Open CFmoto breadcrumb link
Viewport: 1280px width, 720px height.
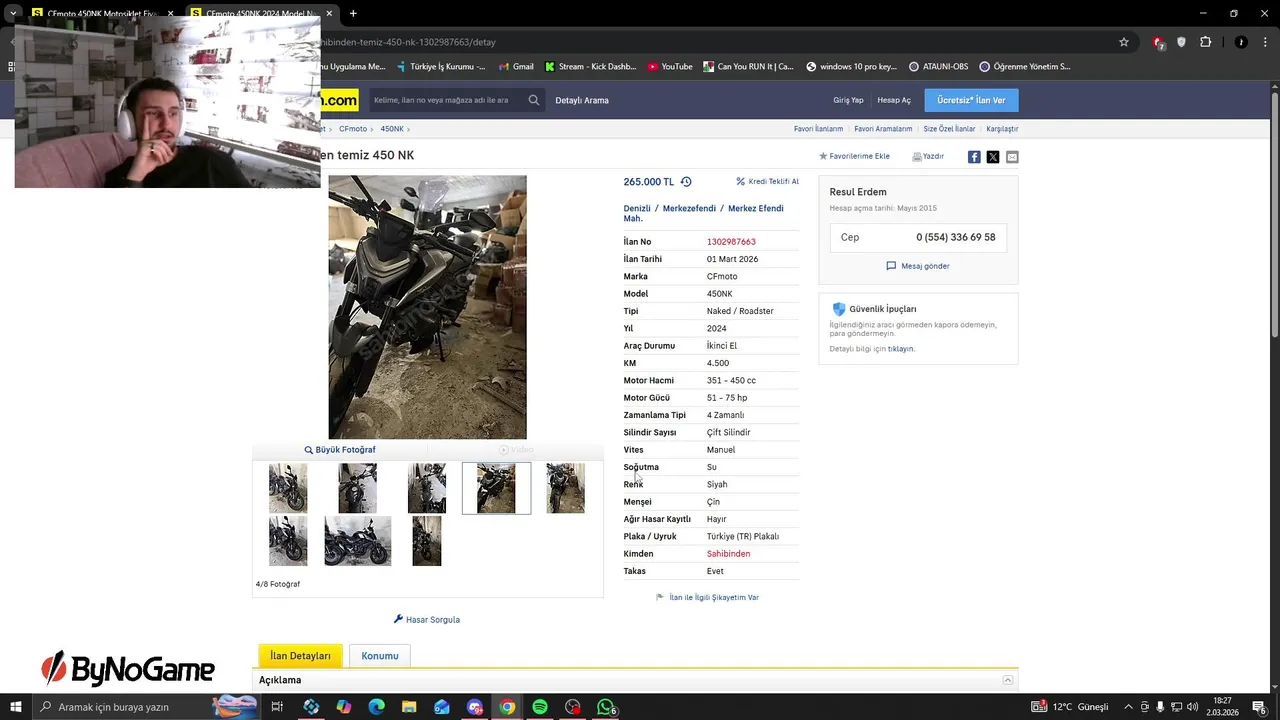353,129
